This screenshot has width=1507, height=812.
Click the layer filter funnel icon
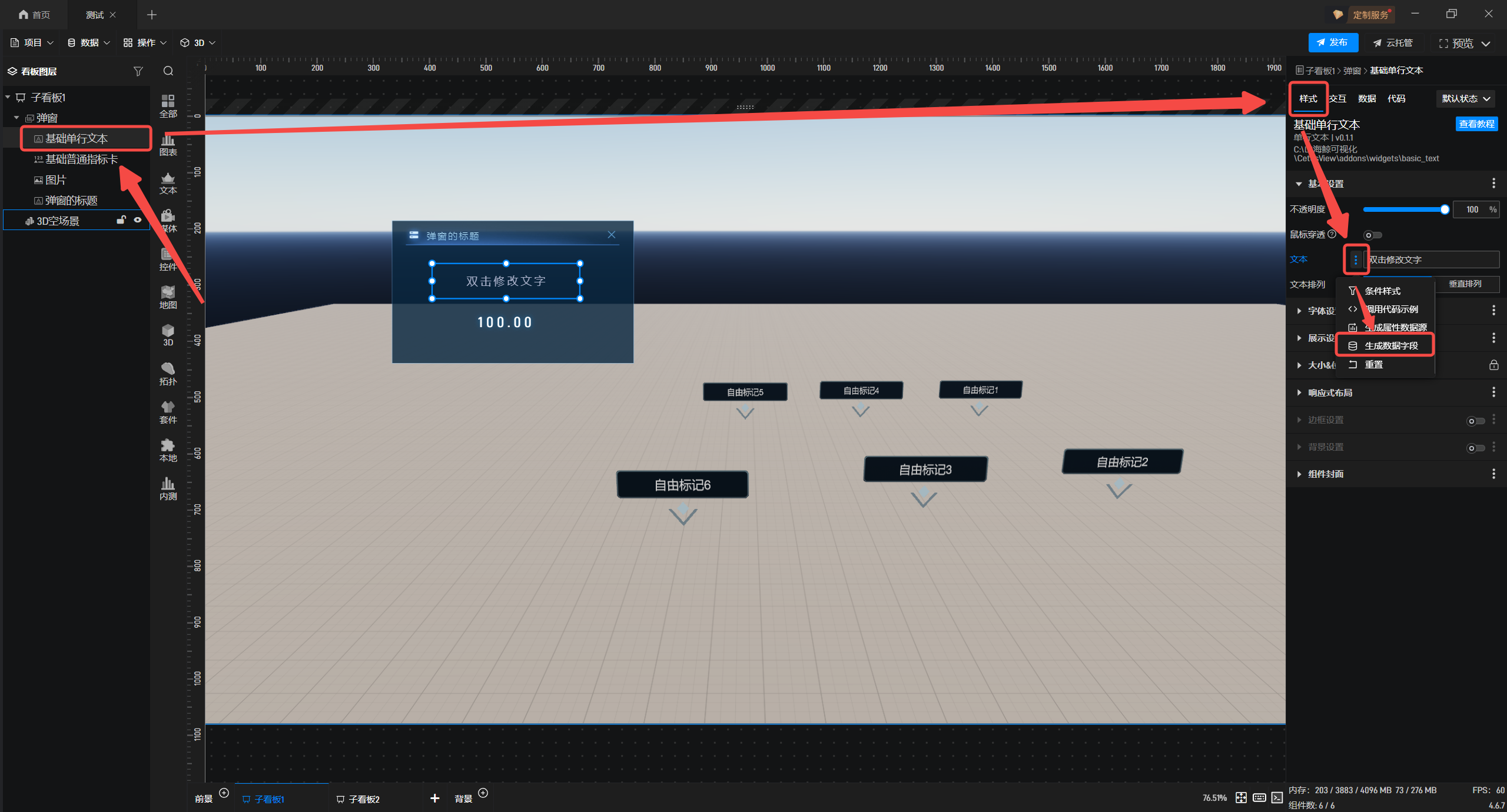tap(138, 71)
